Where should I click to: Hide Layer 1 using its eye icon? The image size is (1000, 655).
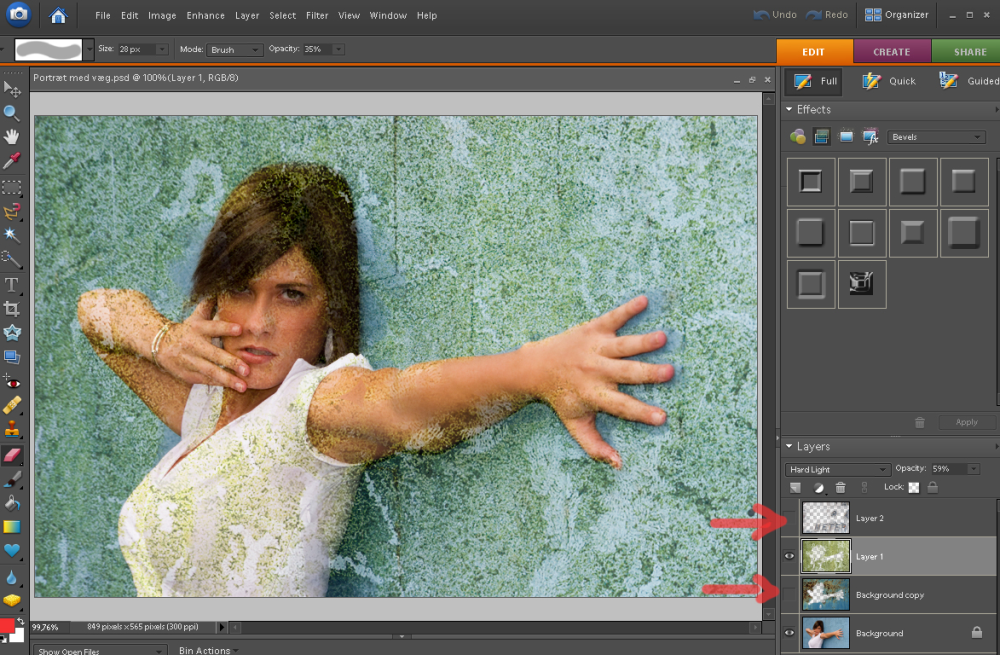click(789, 556)
